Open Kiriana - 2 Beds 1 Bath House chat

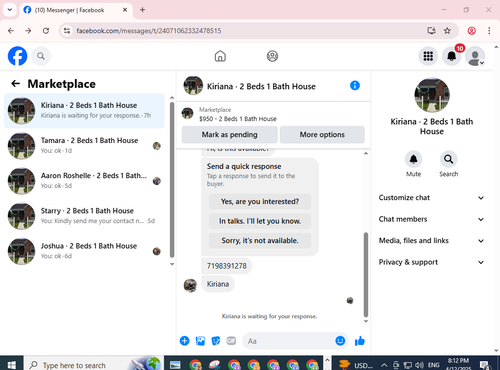84,111
